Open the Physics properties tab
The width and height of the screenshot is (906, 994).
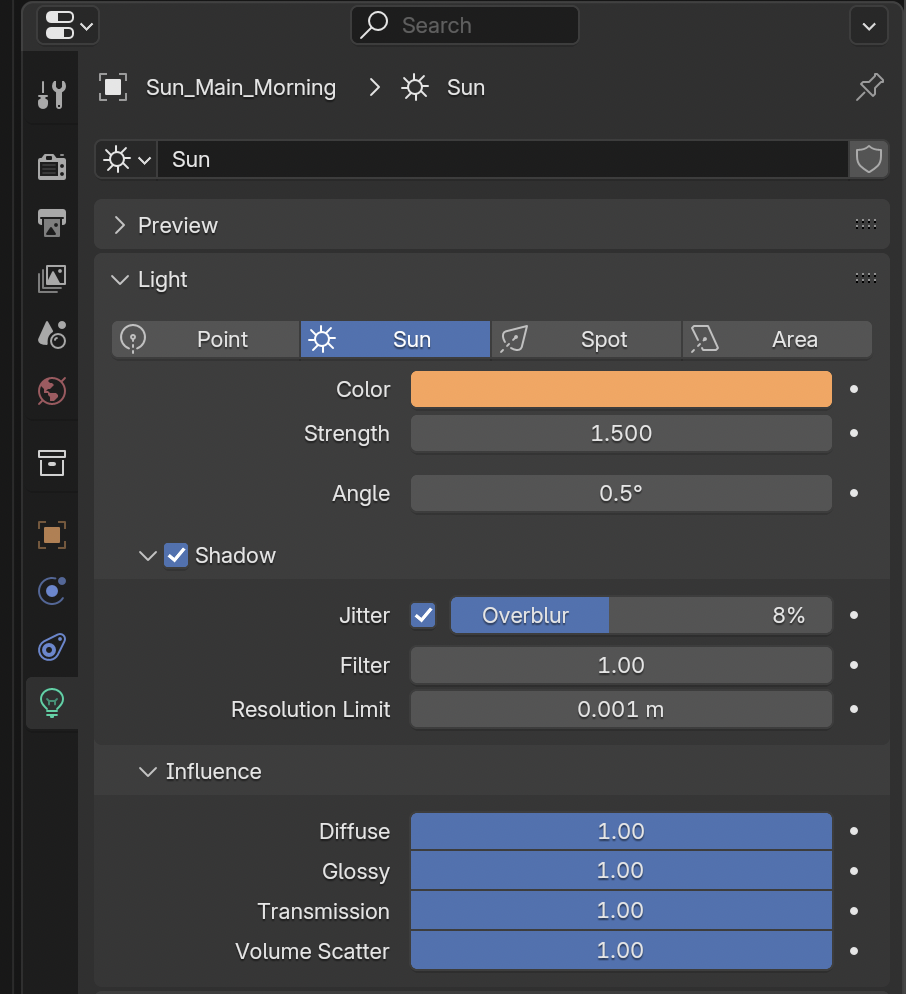coord(52,591)
